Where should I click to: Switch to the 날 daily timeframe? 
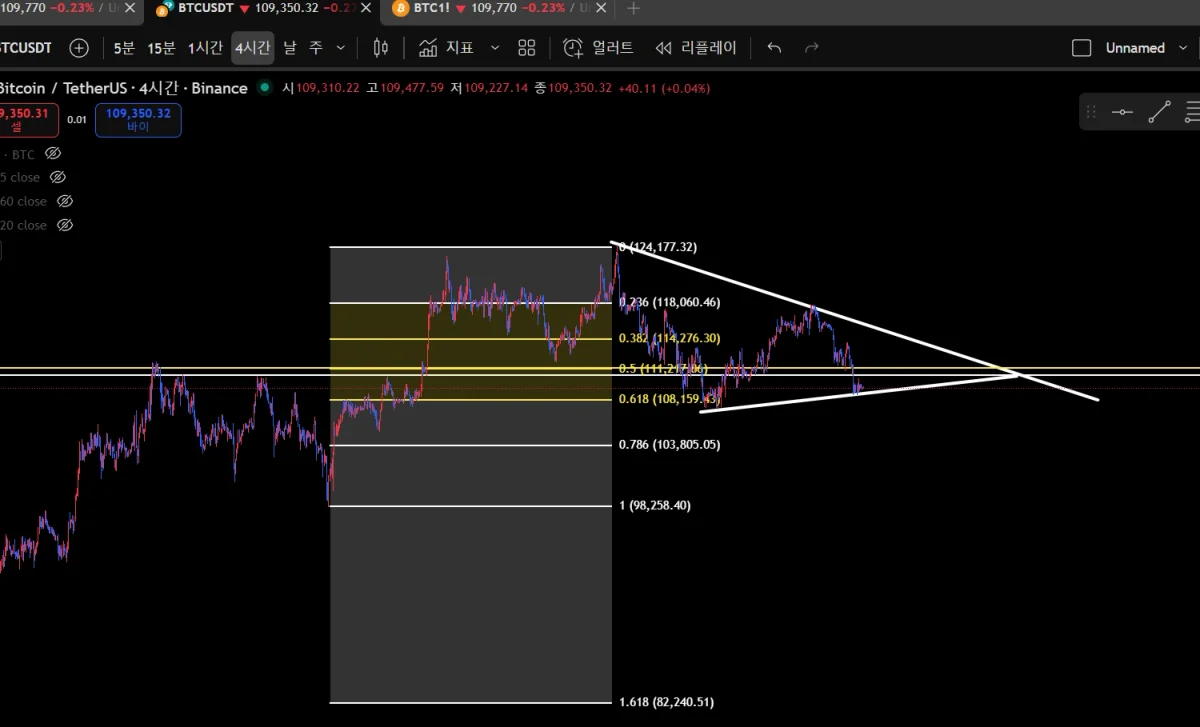pos(290,48)
